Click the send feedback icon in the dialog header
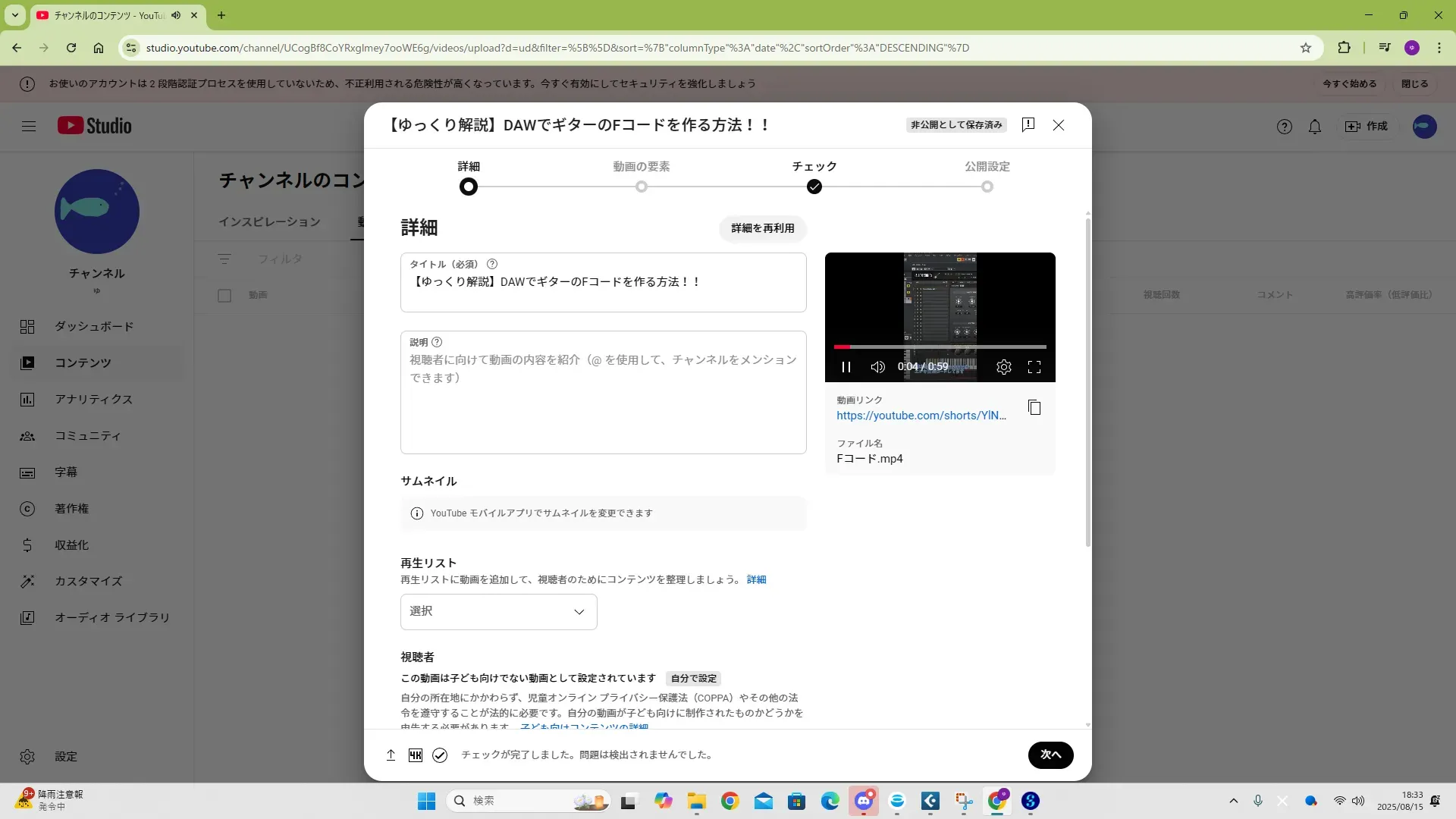The image size is (1456, 819). (1028, 125)
